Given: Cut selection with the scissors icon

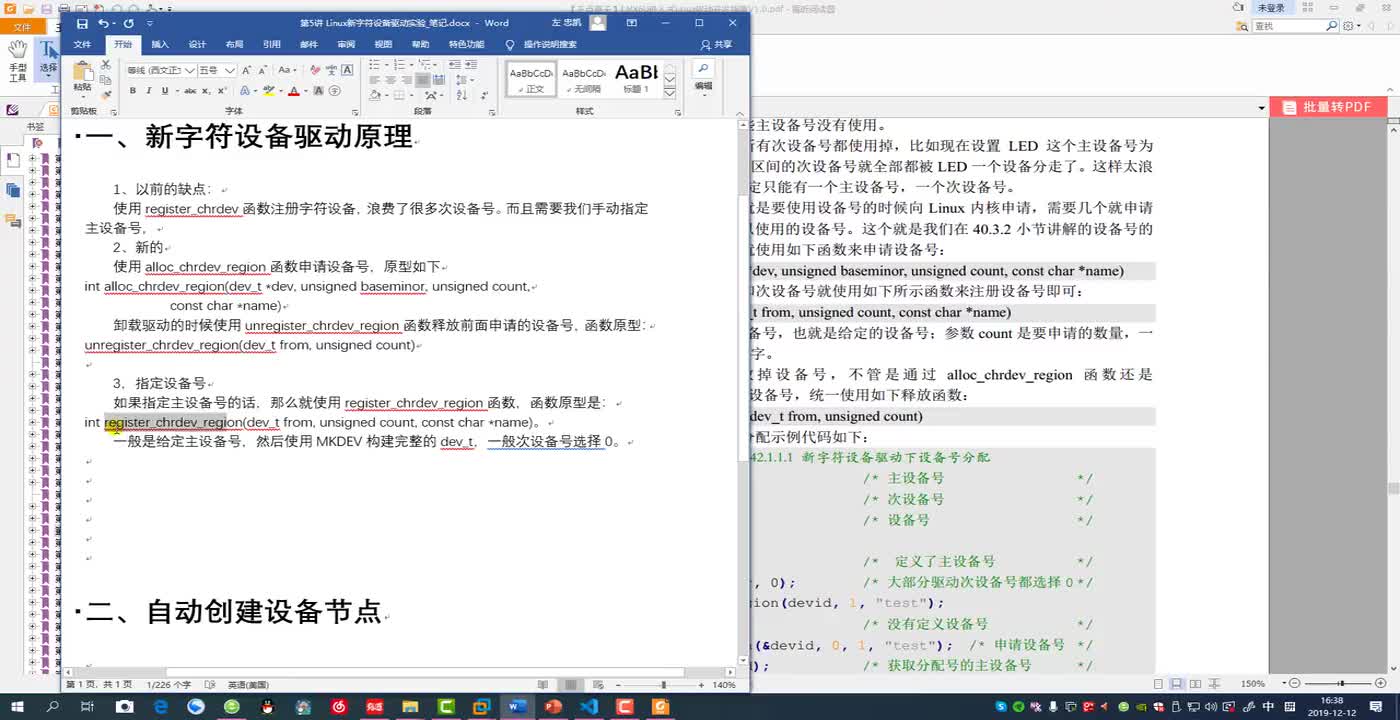Looking at the screenshot, I should click(105, 64).
